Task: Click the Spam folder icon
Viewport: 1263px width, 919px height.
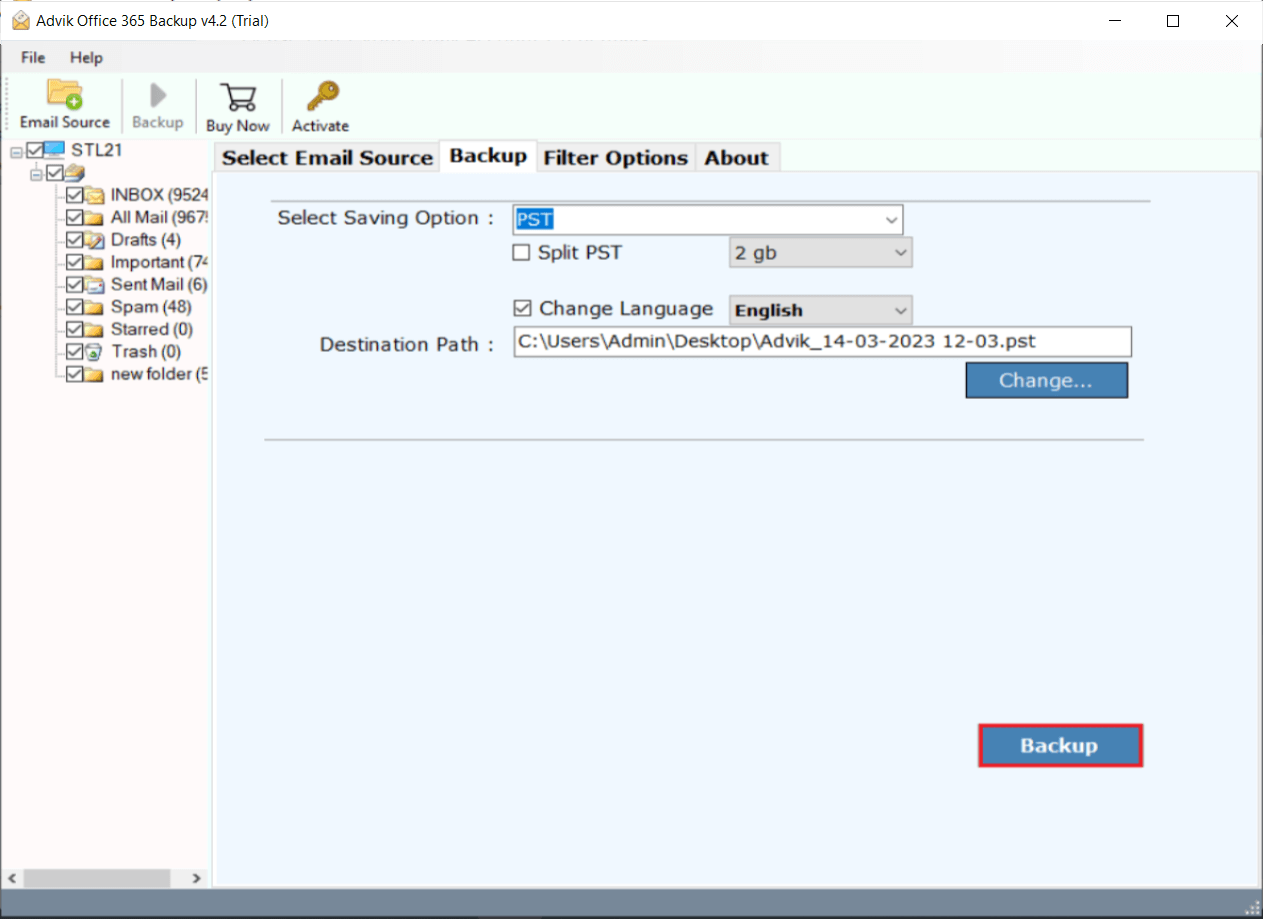Action: (x=94, y=307)
